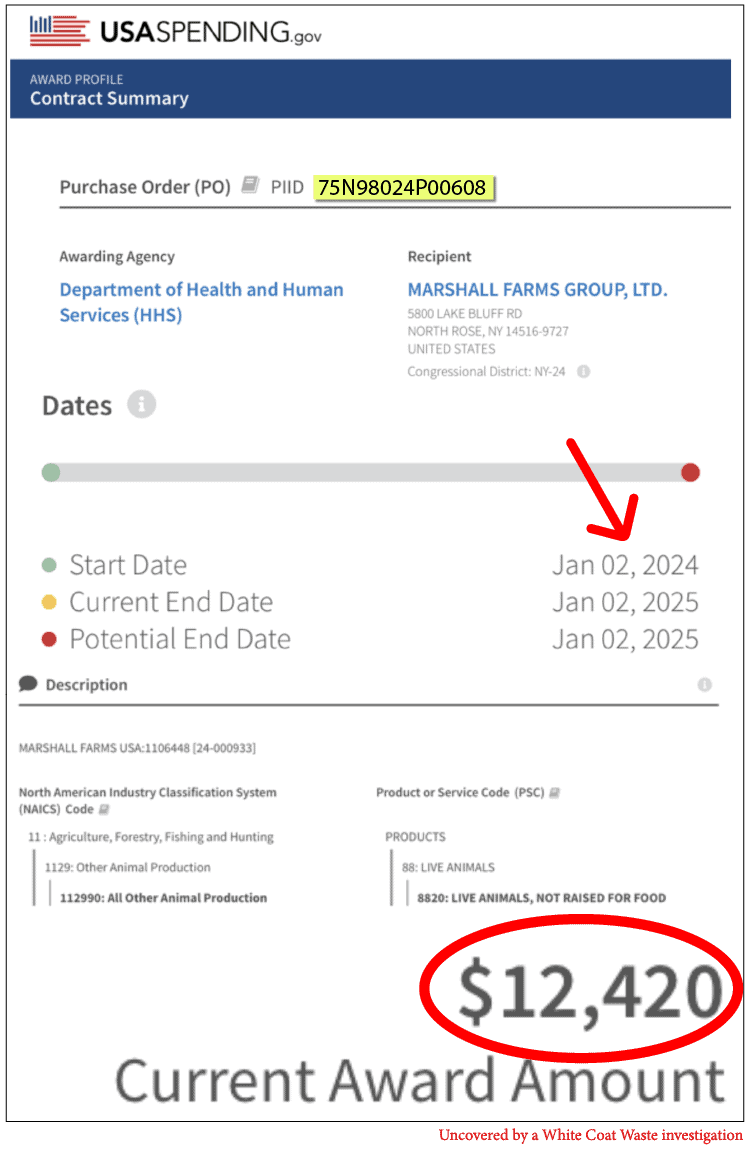Click the USAspending.gov flag logo
This screenshot has height=1150, width=750.
59,31
